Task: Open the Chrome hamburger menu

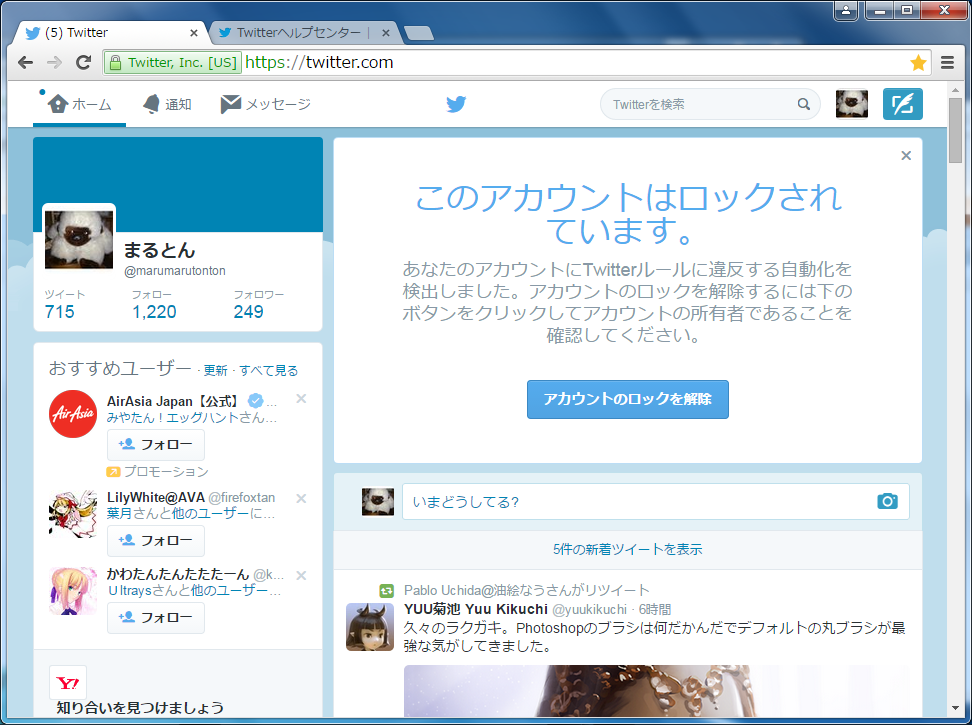Action: click(x=947, y=63)
